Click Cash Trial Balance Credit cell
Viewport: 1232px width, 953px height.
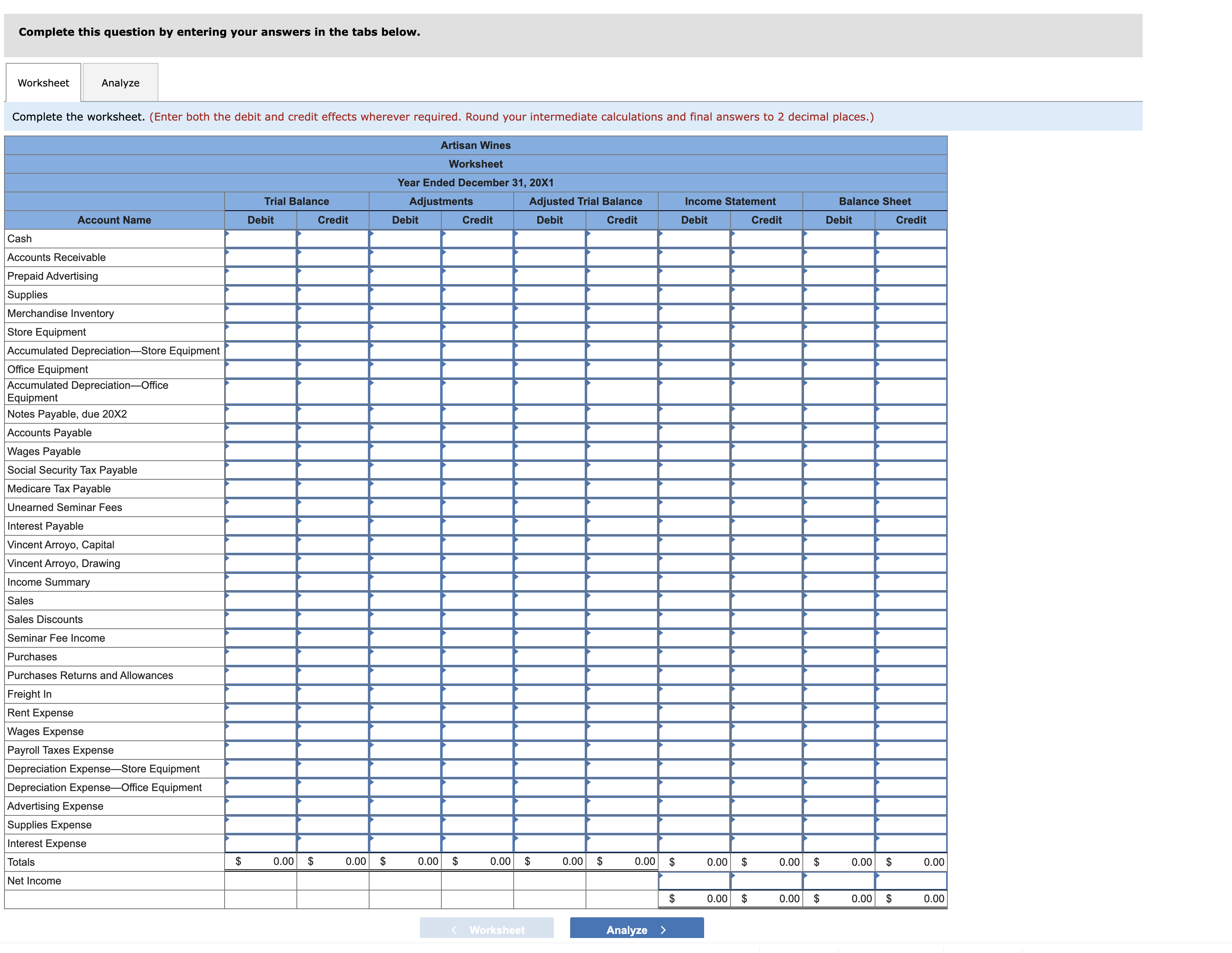pyautogui.click(x=333, y=239)
